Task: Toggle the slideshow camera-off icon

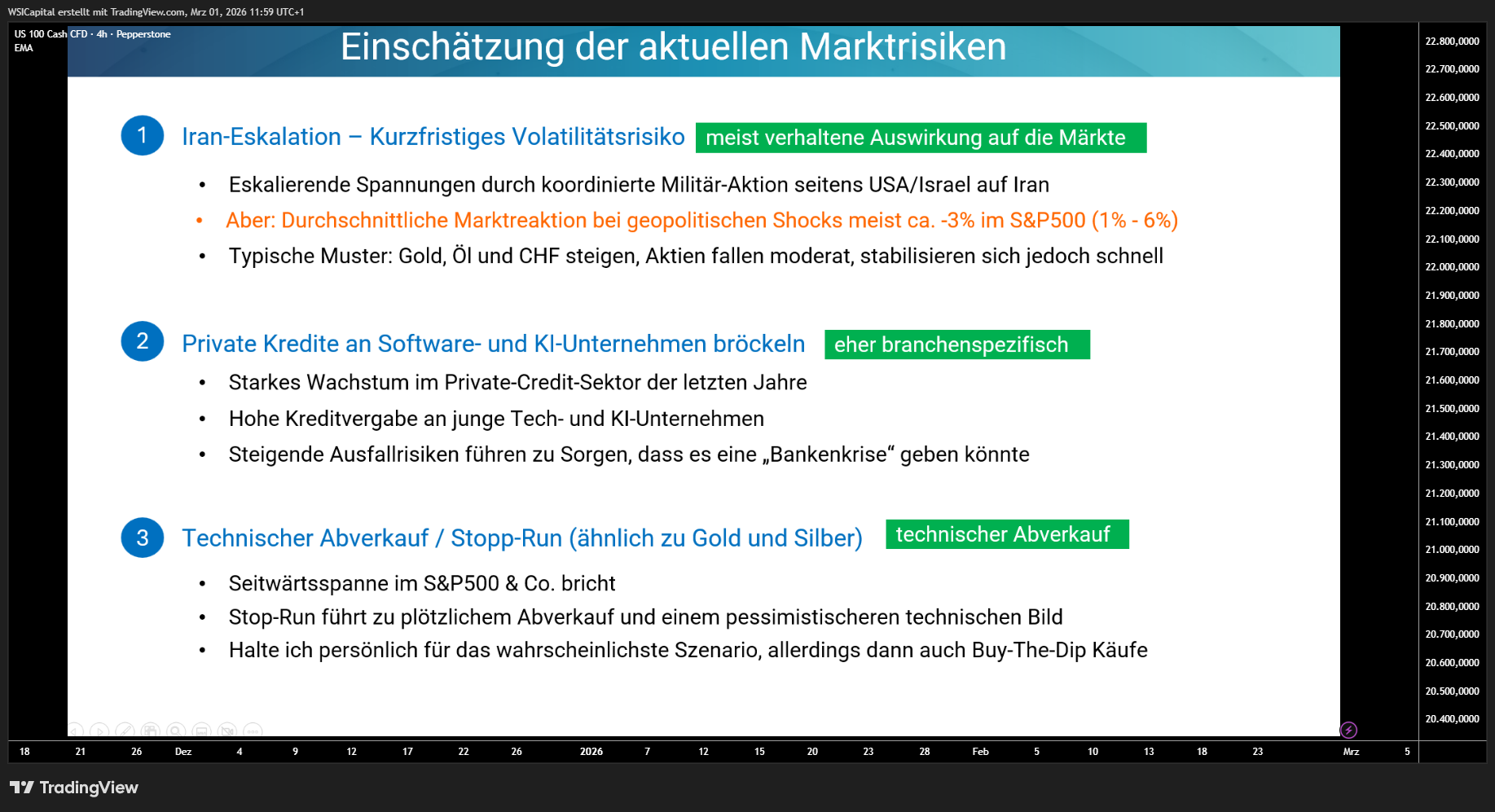Action: [x=228, y=731]
